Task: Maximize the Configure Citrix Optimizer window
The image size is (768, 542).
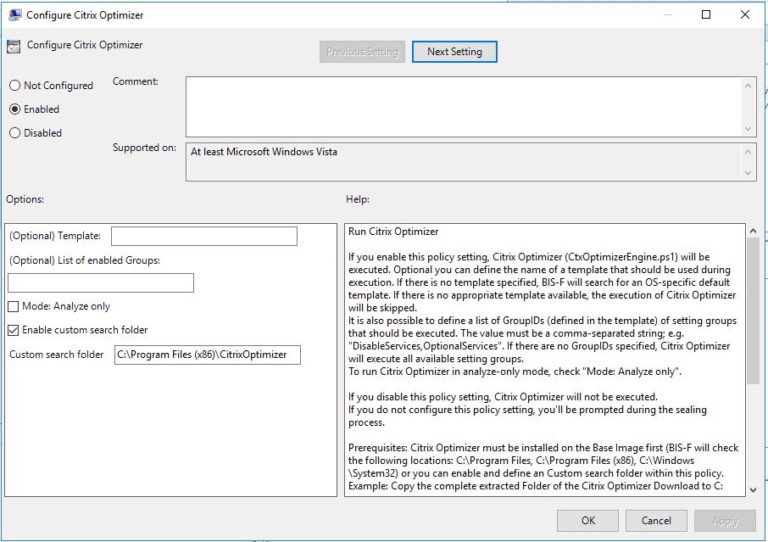Action: 706,15
